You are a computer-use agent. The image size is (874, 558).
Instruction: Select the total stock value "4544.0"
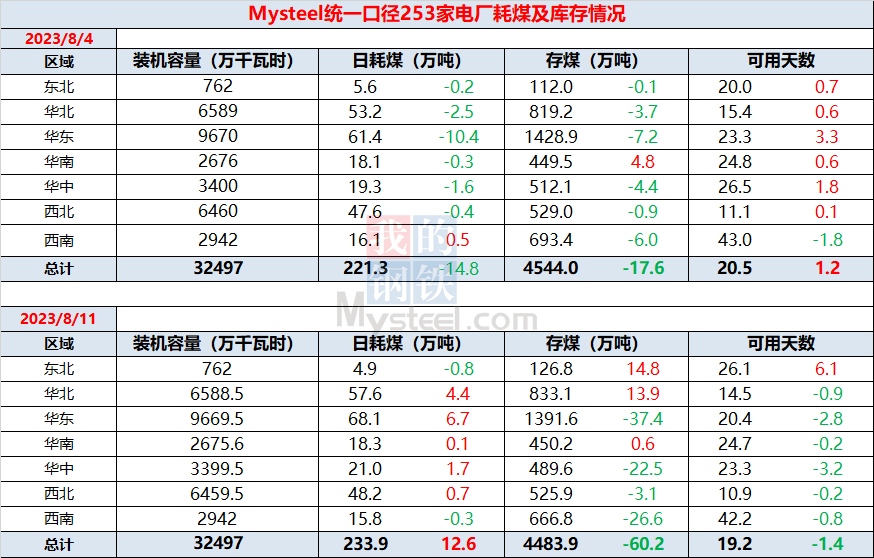click(x=551, y=268)
